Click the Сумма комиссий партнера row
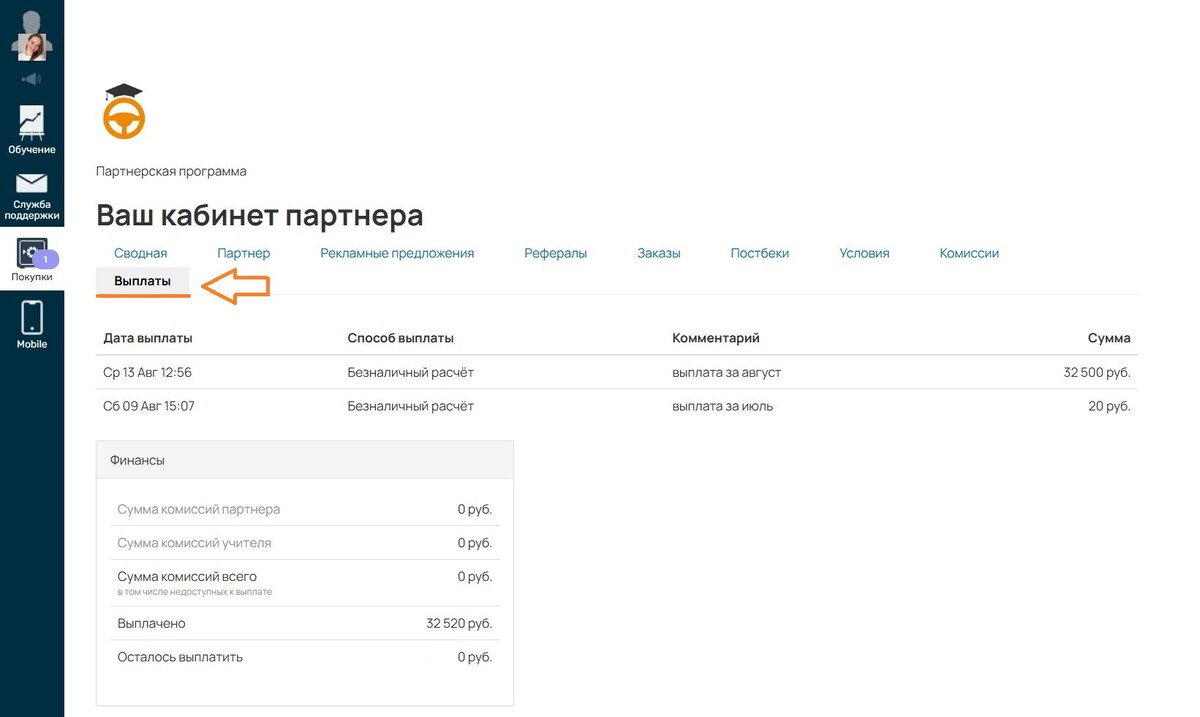Viewport: 1200px width, 717px height. 305,509
